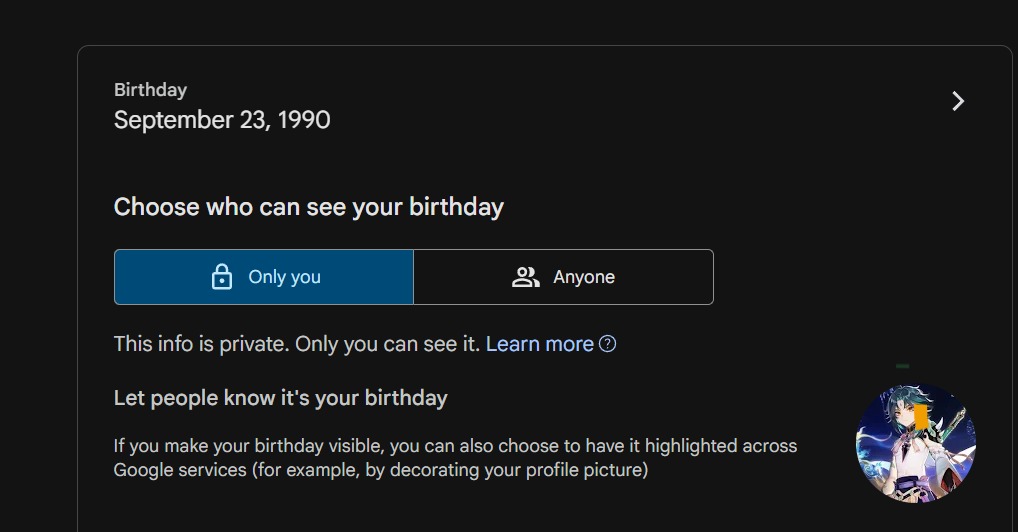Viewport: 1018px width, 532px height.
Task: Click the Birthday label
Action: click(x=150, y=90)
